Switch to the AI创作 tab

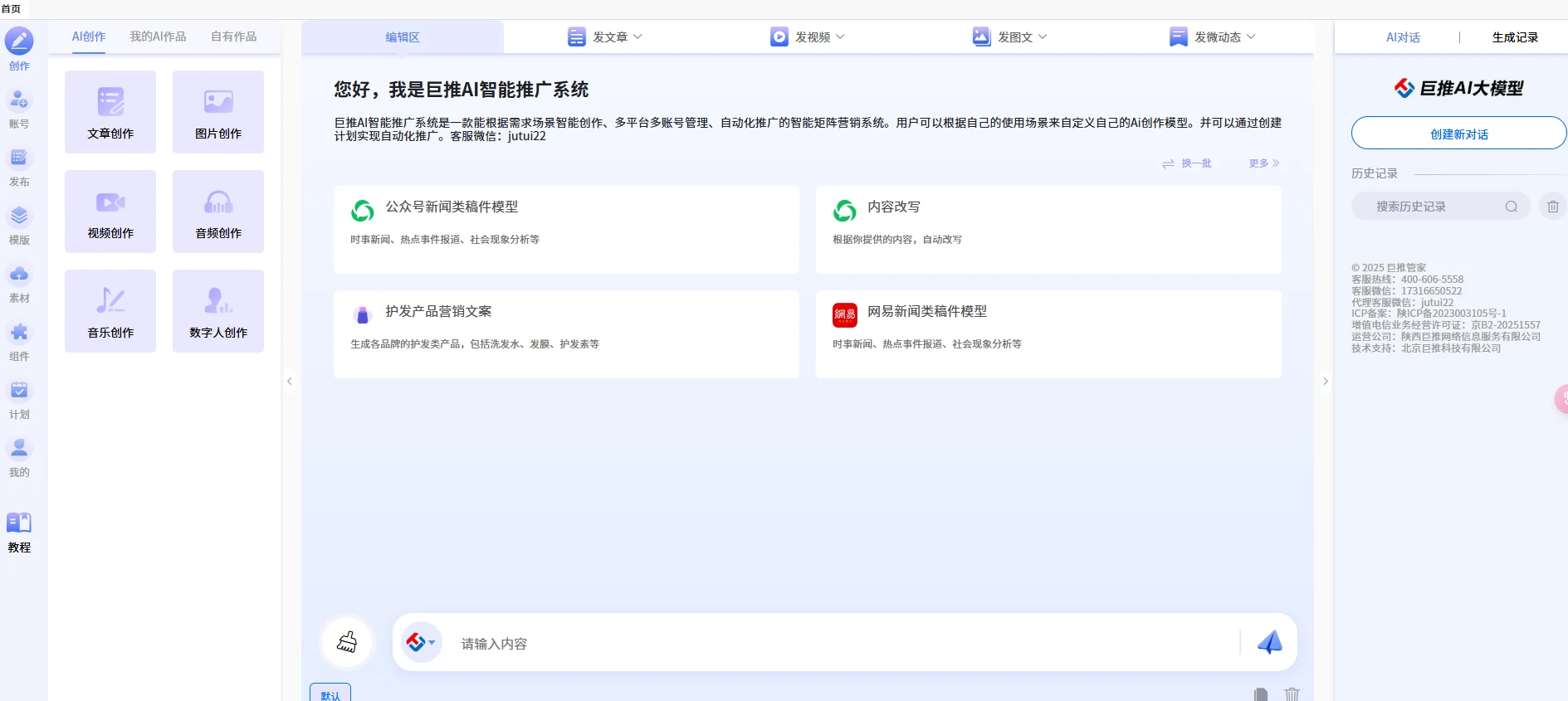89,37
